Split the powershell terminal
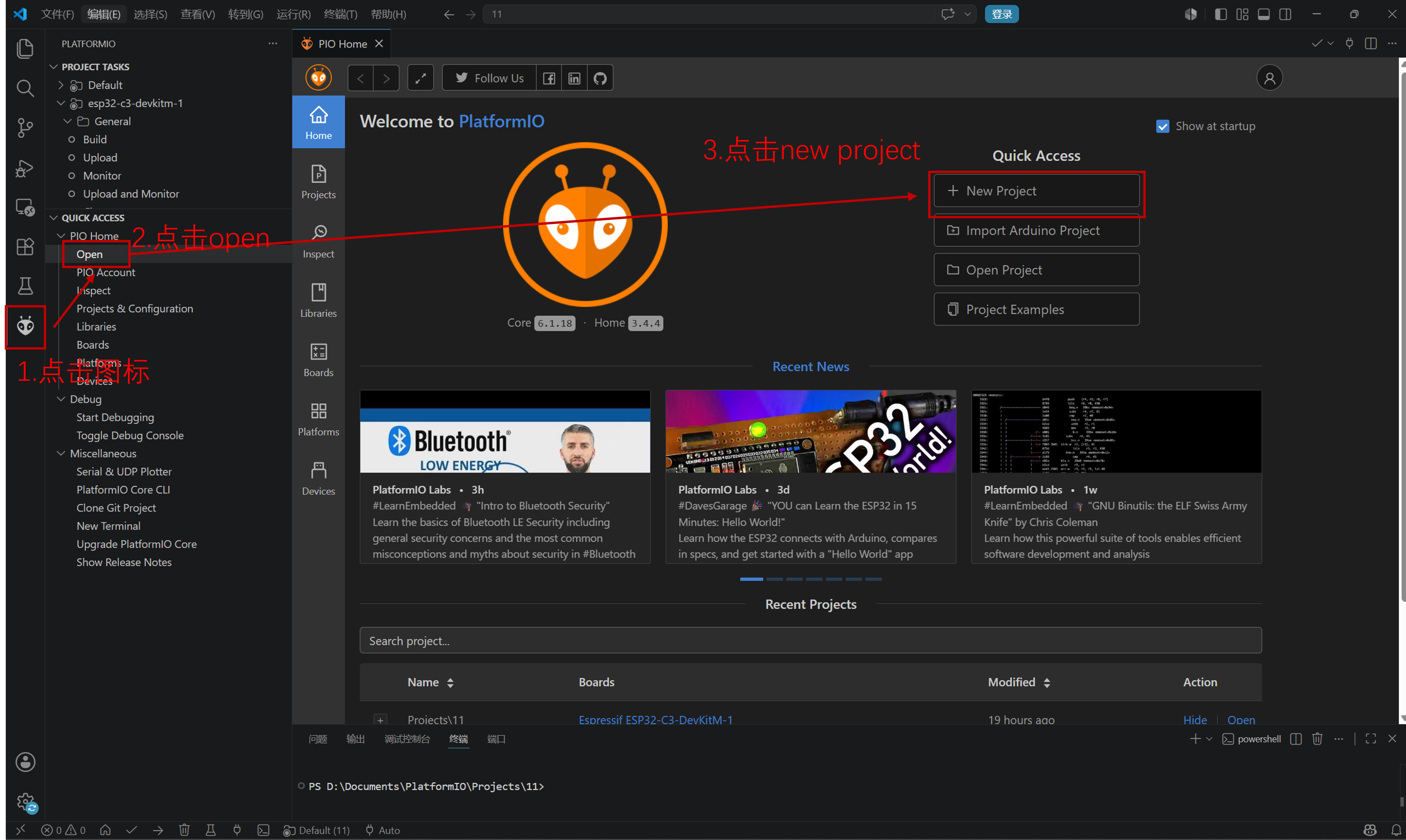Viewport: 1406px width, 840px height. [x=1296, y=739]
